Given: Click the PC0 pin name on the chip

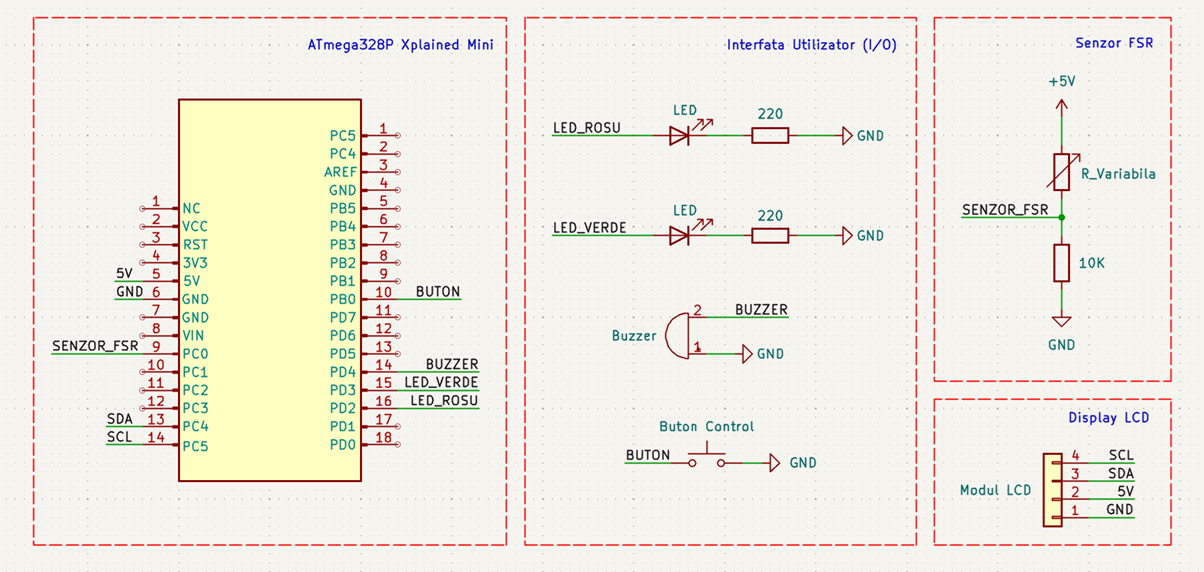Looking at the screenshot, I should point(195,354).
